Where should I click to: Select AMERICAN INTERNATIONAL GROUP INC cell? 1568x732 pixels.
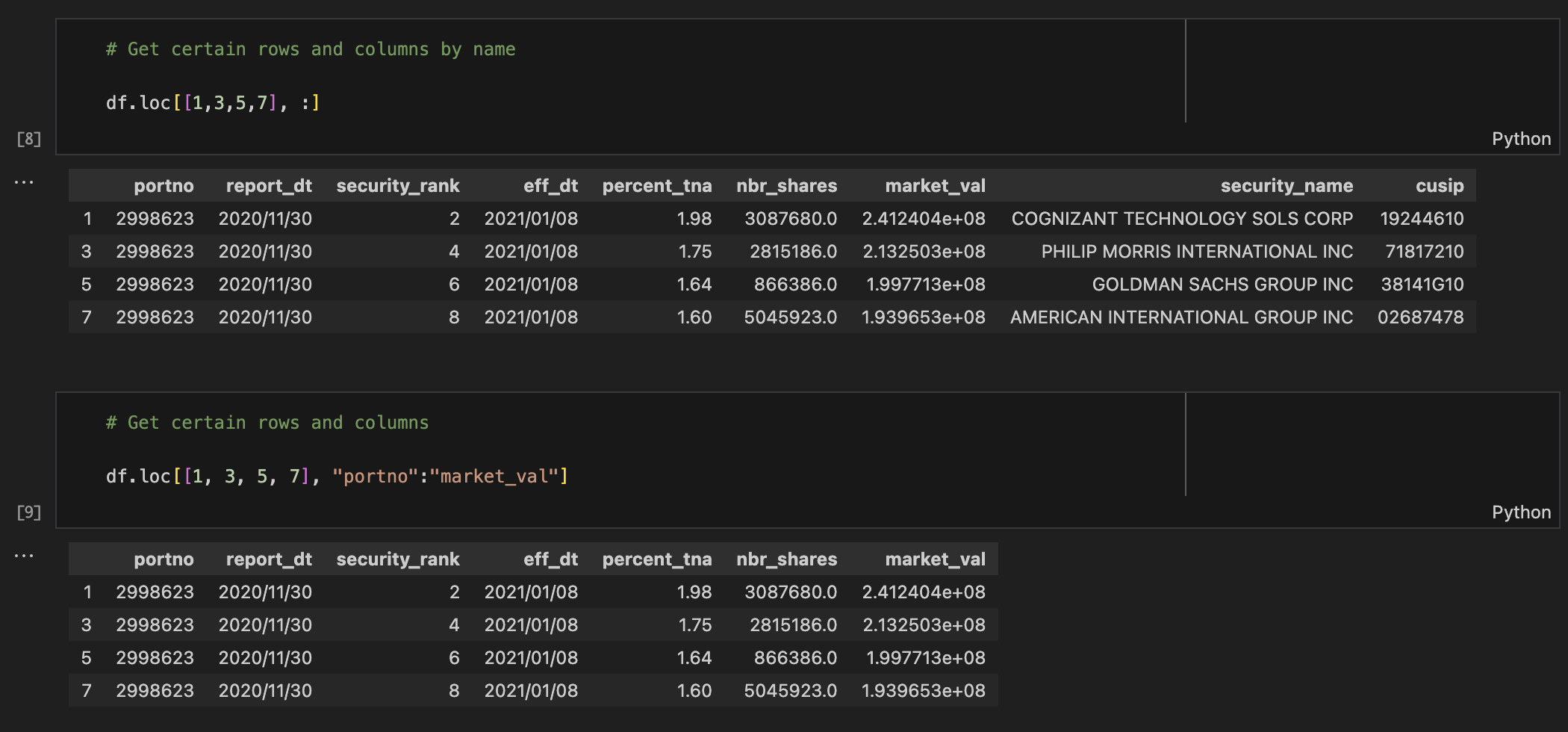click(x=1181, y=317)
